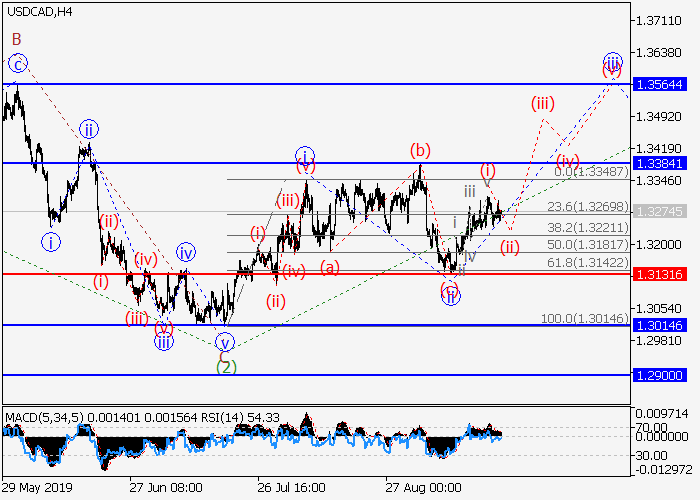The width and height of the screenshot is (700, 500).
Task: Select the projected red (iv) wave label
Action: [568, 160]
